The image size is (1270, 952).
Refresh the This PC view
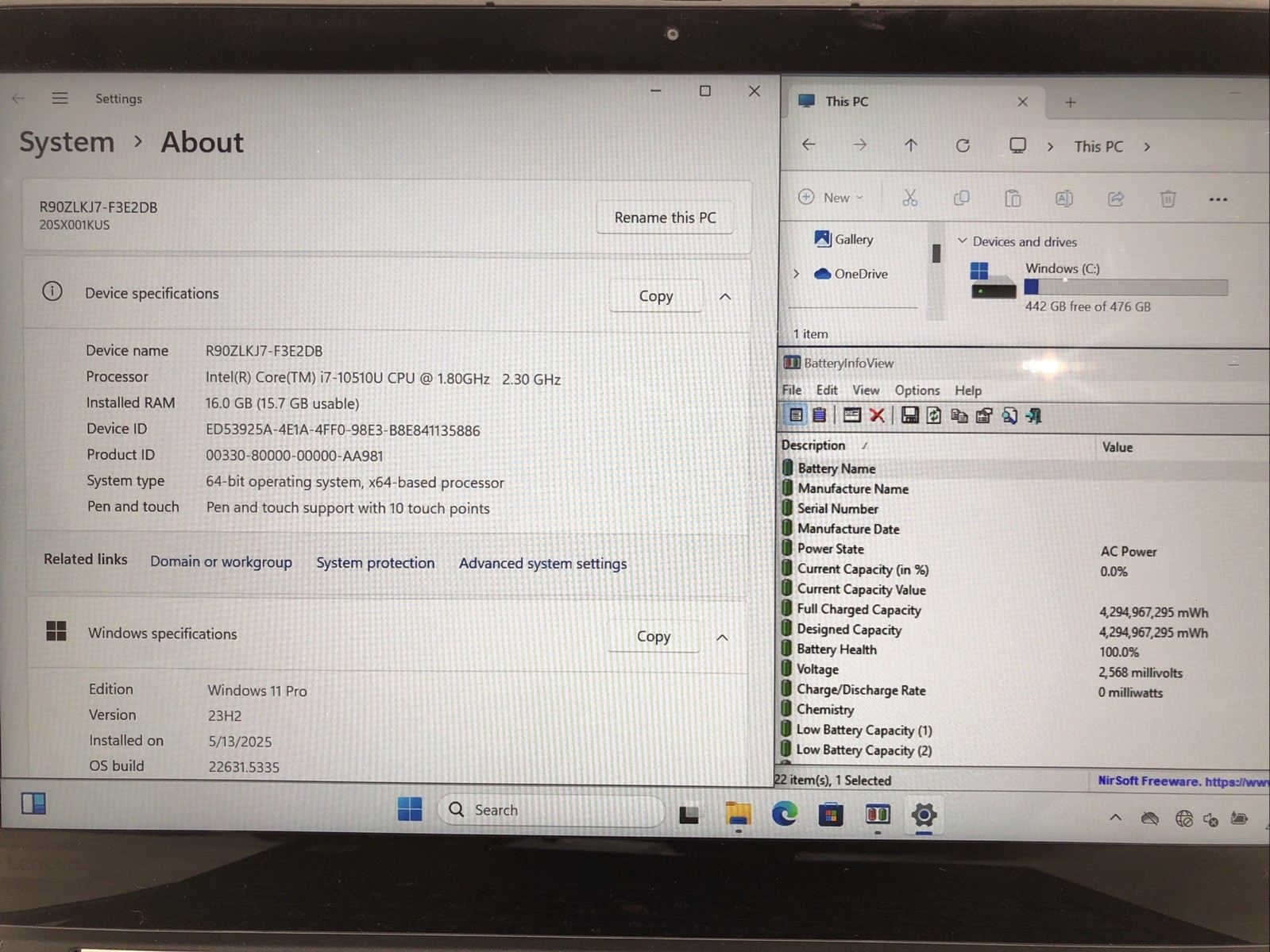963,145
